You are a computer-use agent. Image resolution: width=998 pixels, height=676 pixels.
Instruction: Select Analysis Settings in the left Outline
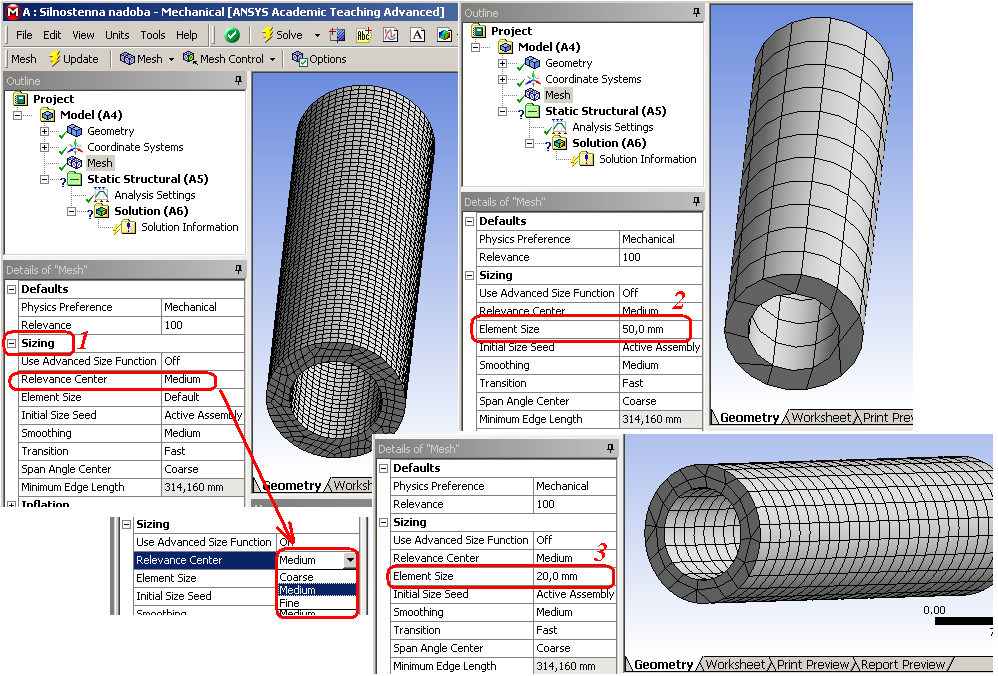pos(155,195)
